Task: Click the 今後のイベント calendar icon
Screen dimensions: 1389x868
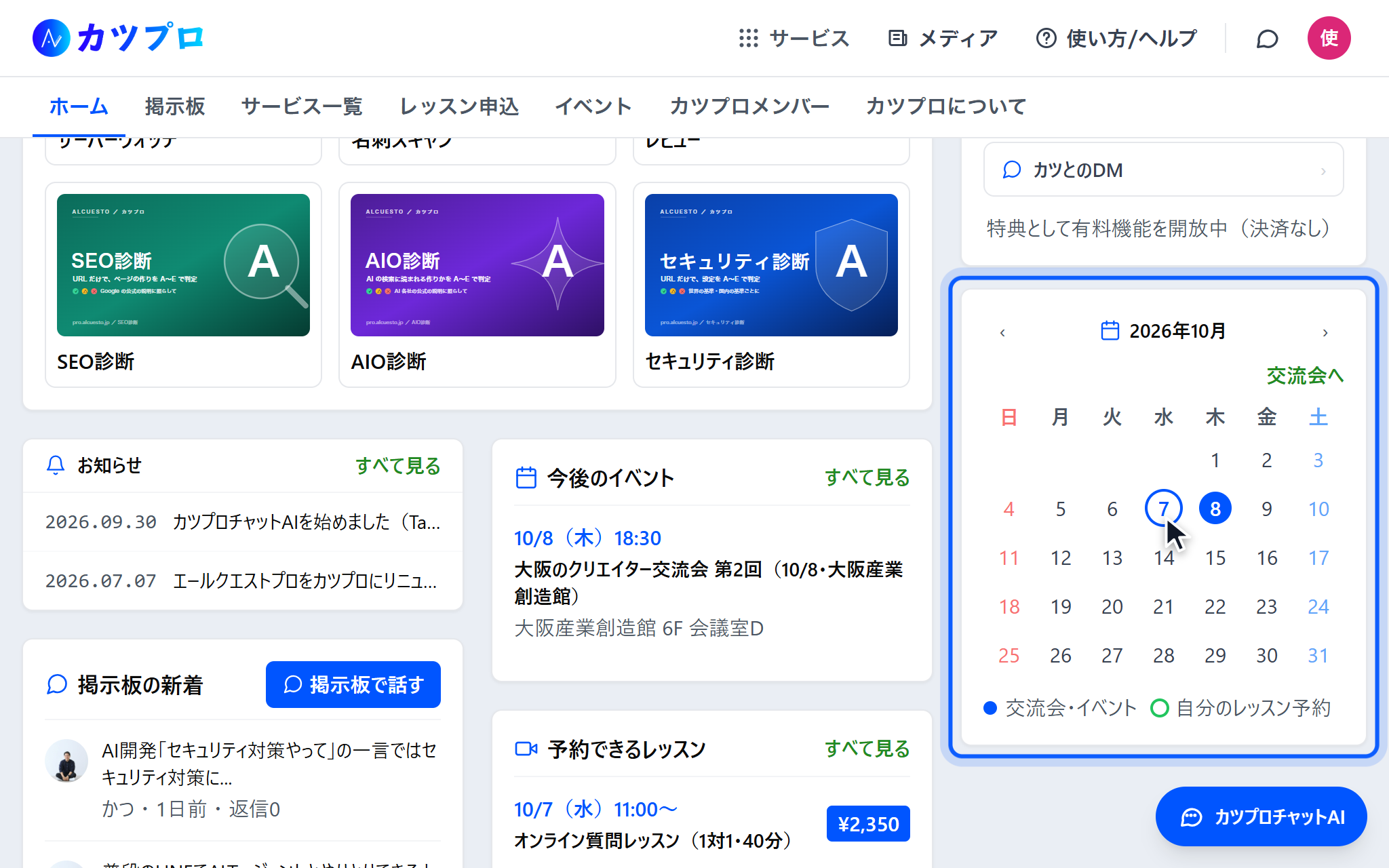Action: (526, 477)
